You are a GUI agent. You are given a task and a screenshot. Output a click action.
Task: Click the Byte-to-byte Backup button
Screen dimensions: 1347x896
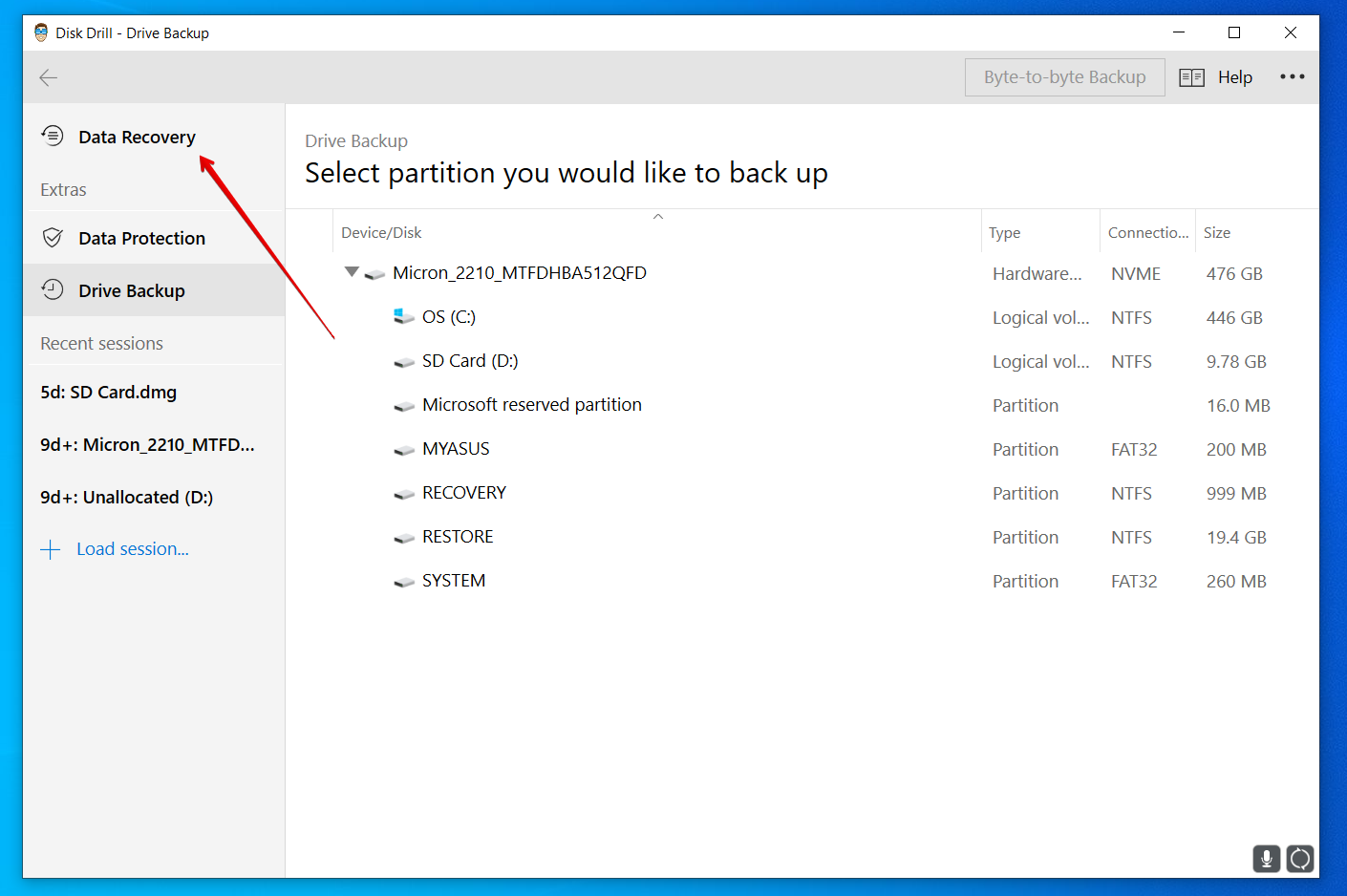1064,77
